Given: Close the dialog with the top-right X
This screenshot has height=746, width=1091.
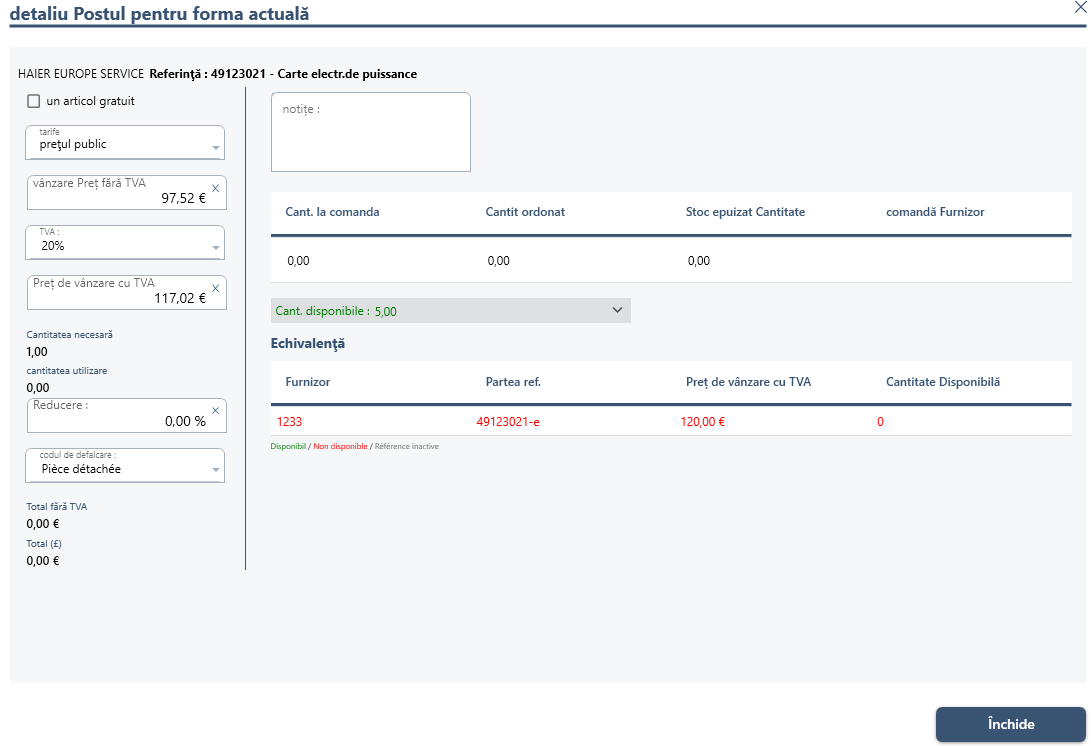Looking at the screenshot, I should (1081, 7).
